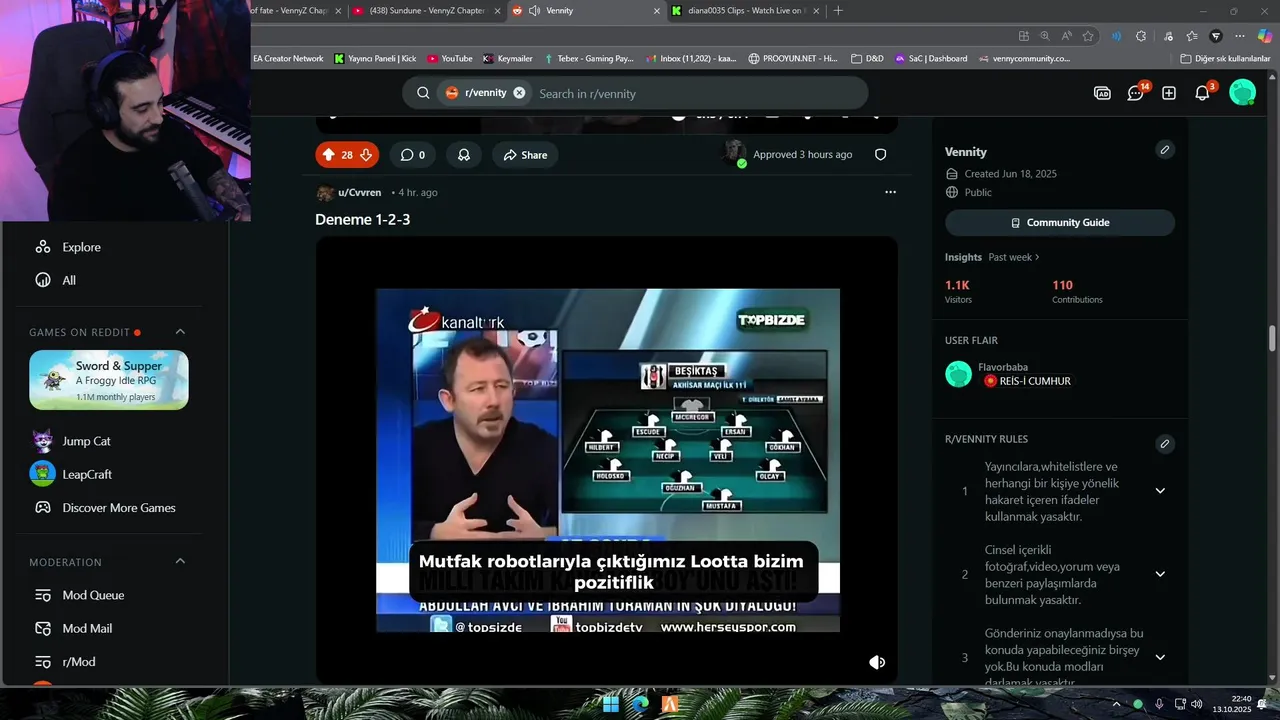The width and height of the screenshot is (1280, 720).
Task: Open the EA Creator Network bookmark
Action: pos(287,58)
